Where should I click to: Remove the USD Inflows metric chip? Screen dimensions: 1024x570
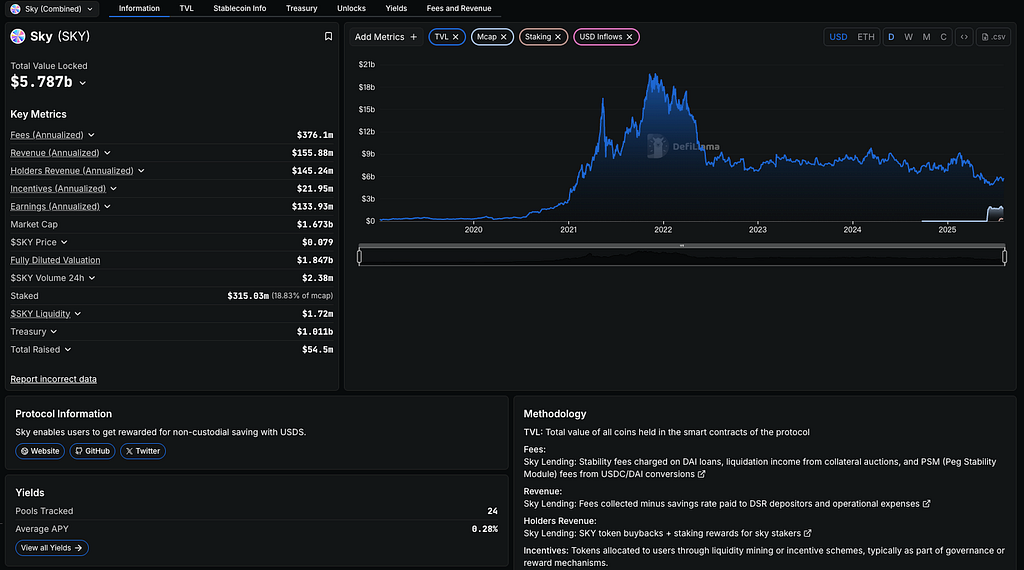630,37
